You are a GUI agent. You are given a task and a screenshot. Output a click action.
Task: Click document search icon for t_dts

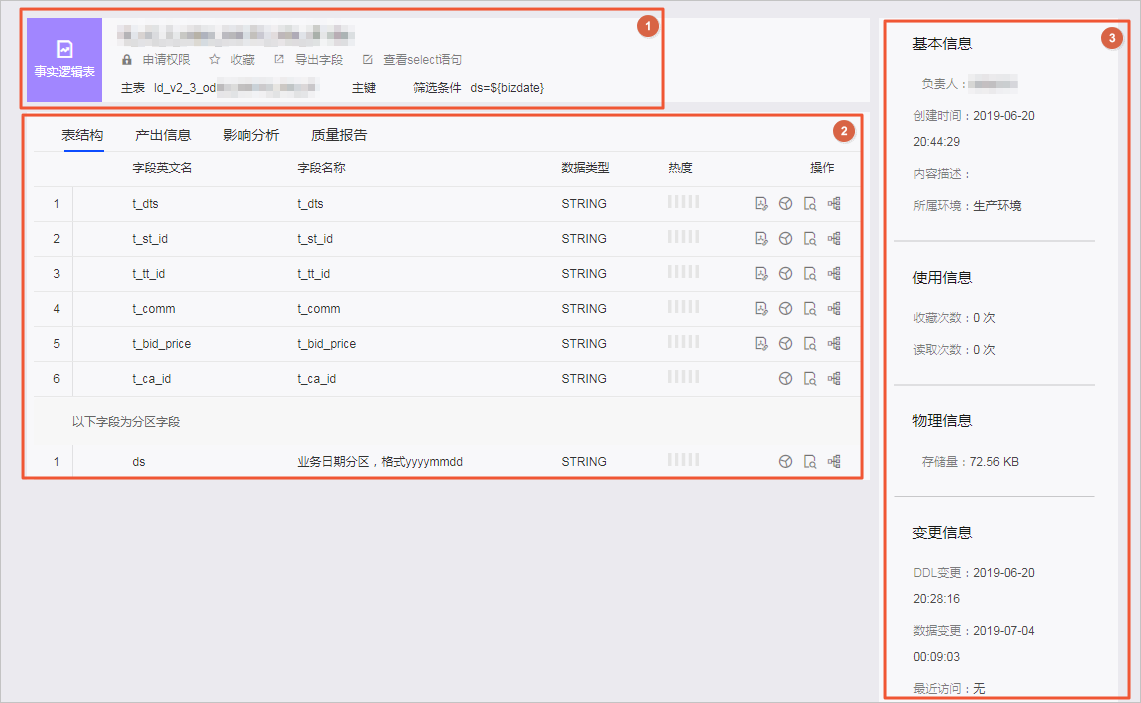(810, 204)
